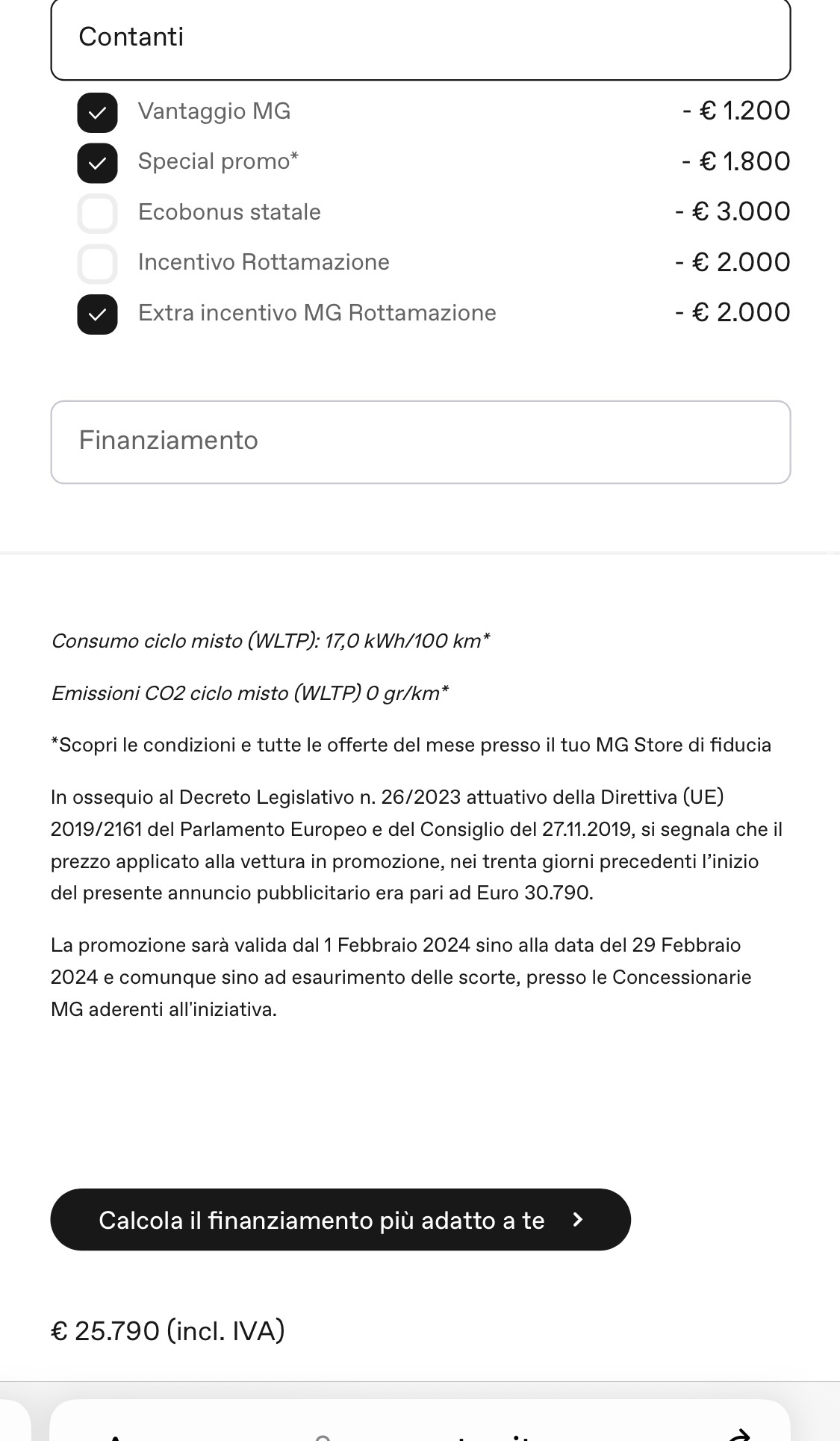Viewport: 840px width, 1441px height.
Task: Click the Consumo ciclo misto WLTP line
Action: 270,641
